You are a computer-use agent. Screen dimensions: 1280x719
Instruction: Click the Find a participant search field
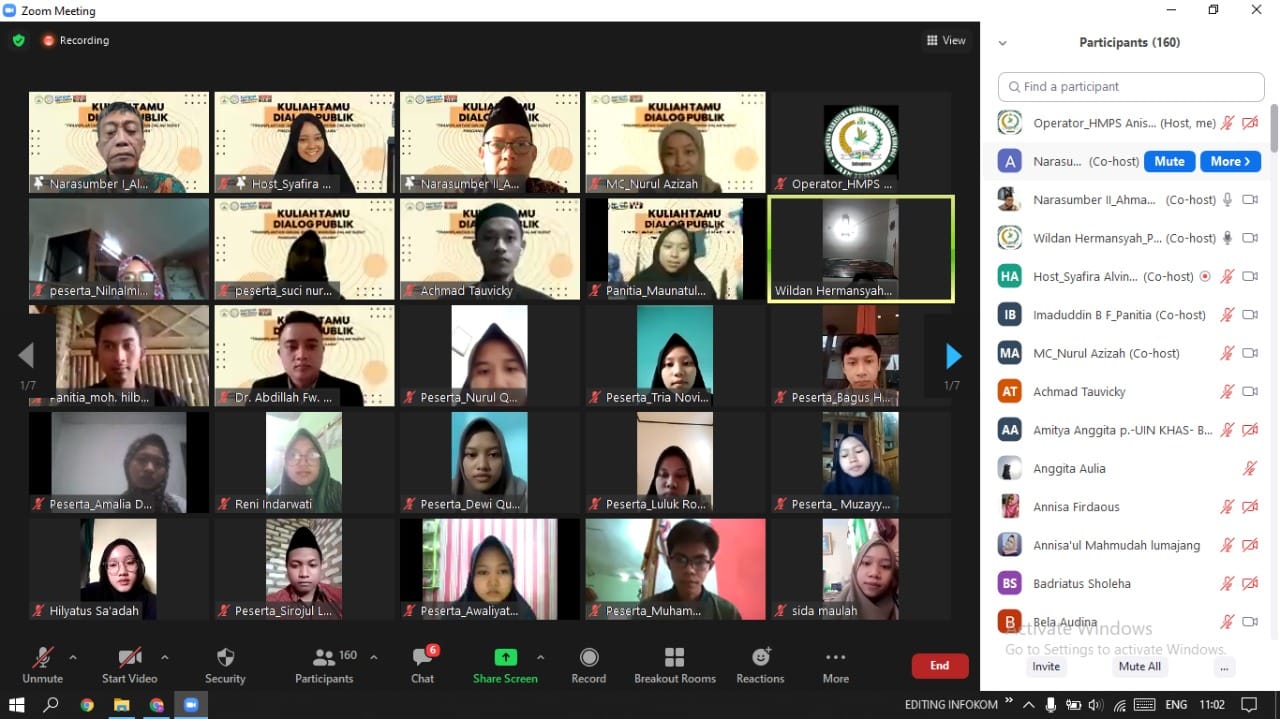pos(1131,87)
